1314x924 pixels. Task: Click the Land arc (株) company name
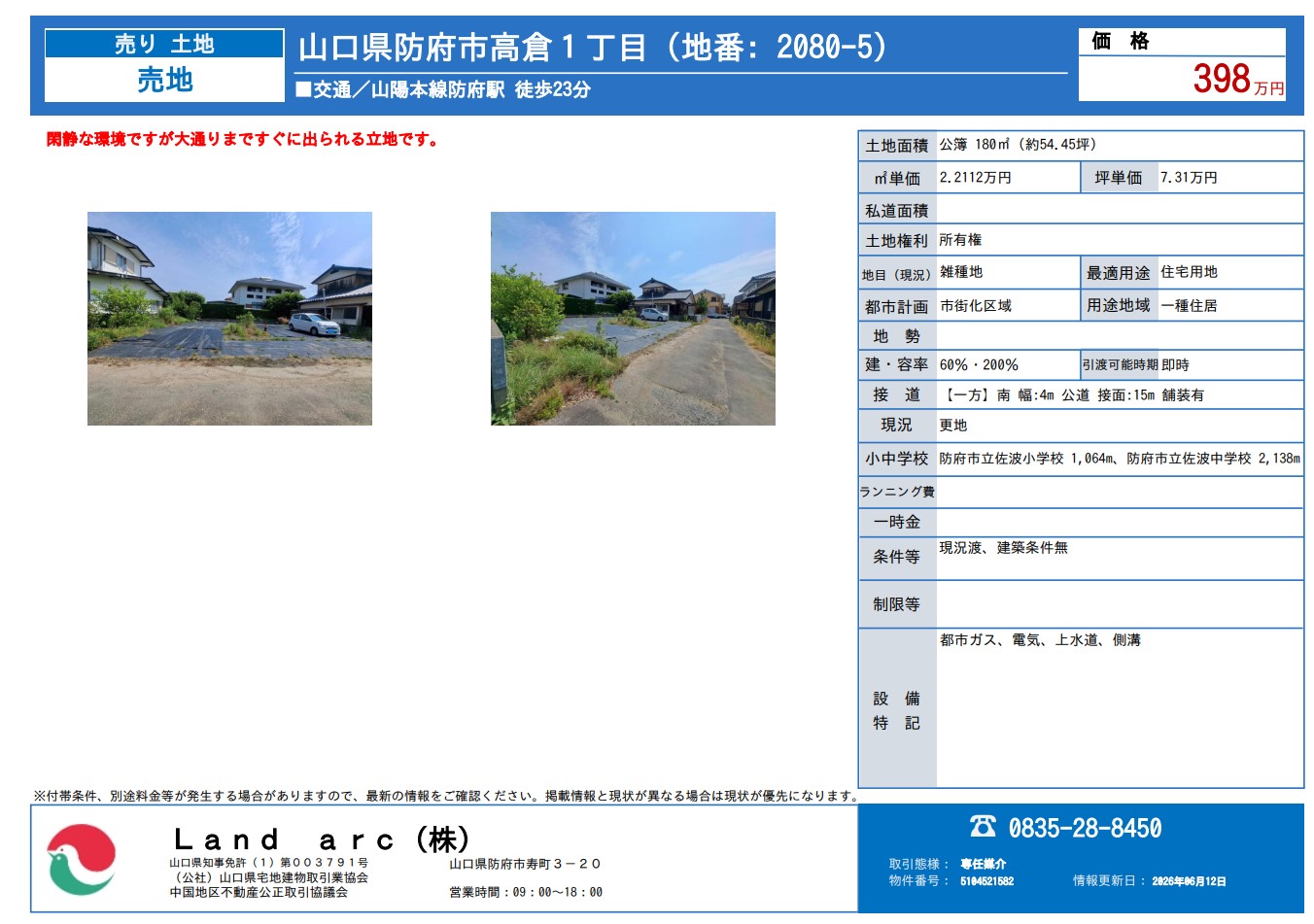[321, 838]
